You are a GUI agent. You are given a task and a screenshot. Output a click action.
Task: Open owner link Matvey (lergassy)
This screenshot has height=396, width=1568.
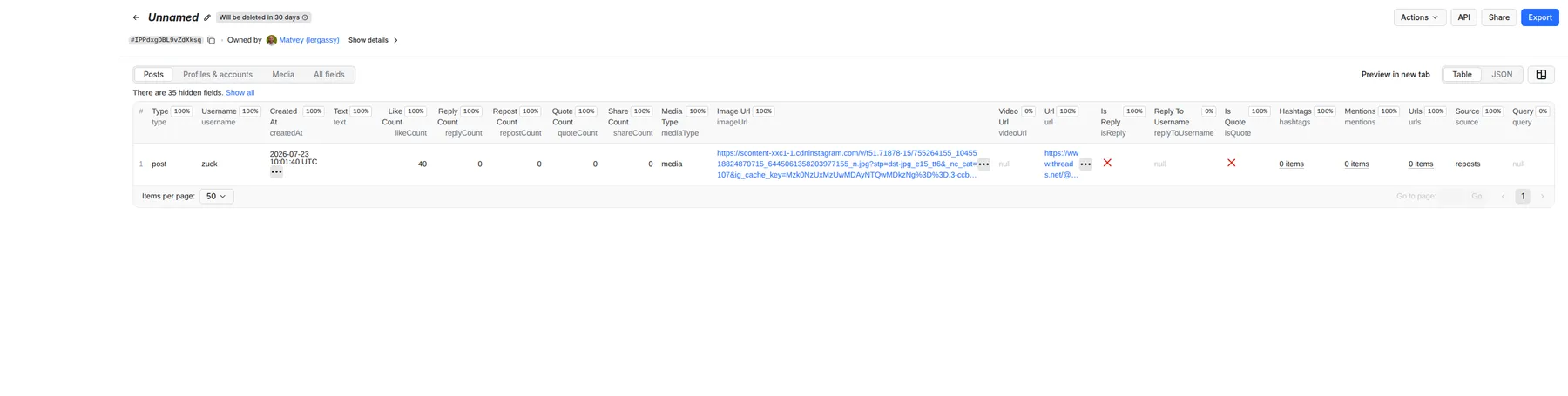309,40
